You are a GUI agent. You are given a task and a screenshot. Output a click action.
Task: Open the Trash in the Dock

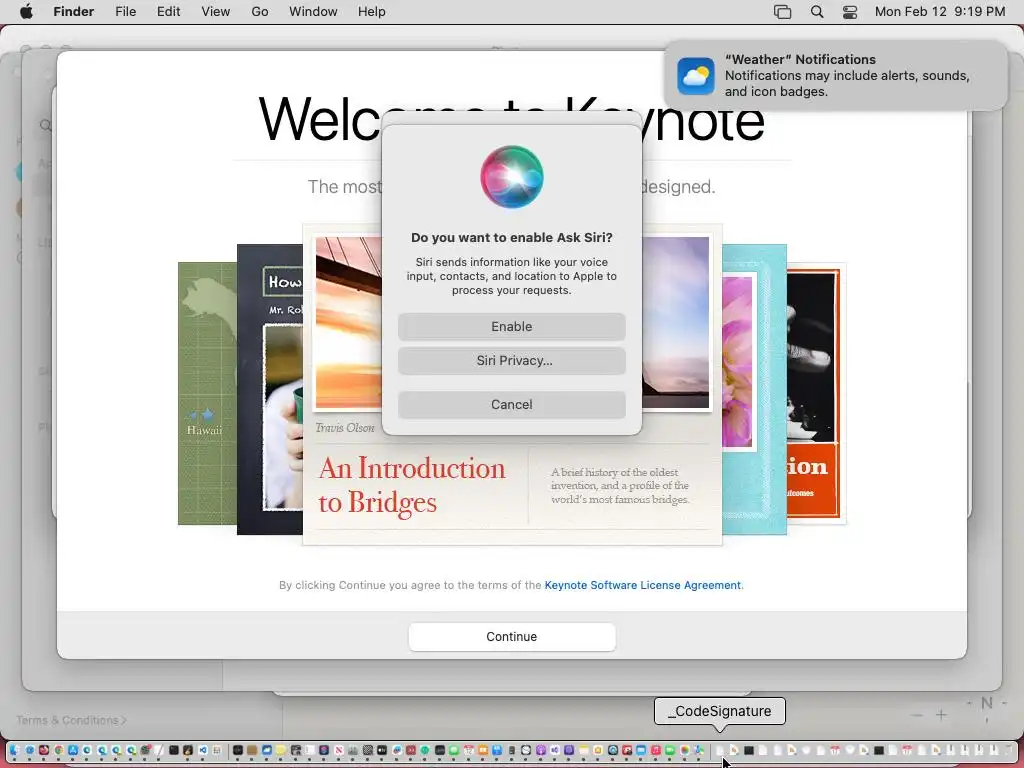coord(1008,750)
